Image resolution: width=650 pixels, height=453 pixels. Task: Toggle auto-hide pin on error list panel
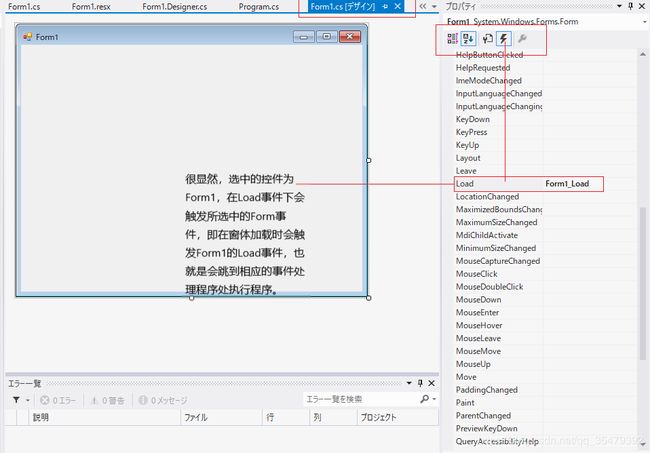pyautogui.click(x=420, y=383)
